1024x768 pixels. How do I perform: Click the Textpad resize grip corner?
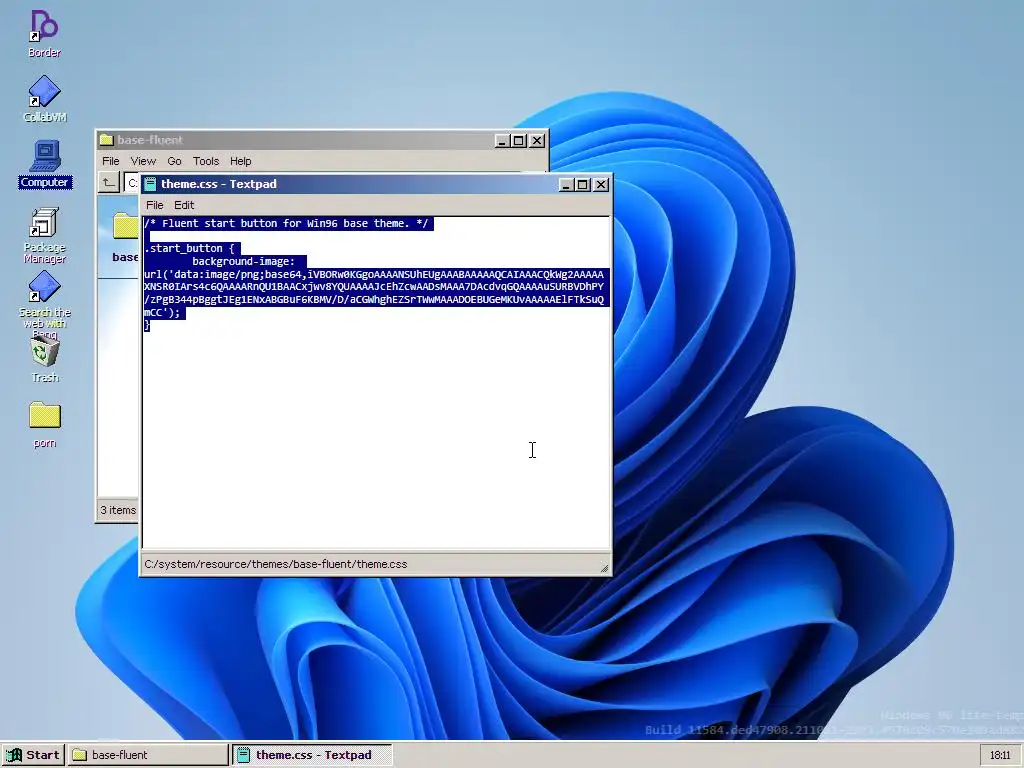click(604, 568)
